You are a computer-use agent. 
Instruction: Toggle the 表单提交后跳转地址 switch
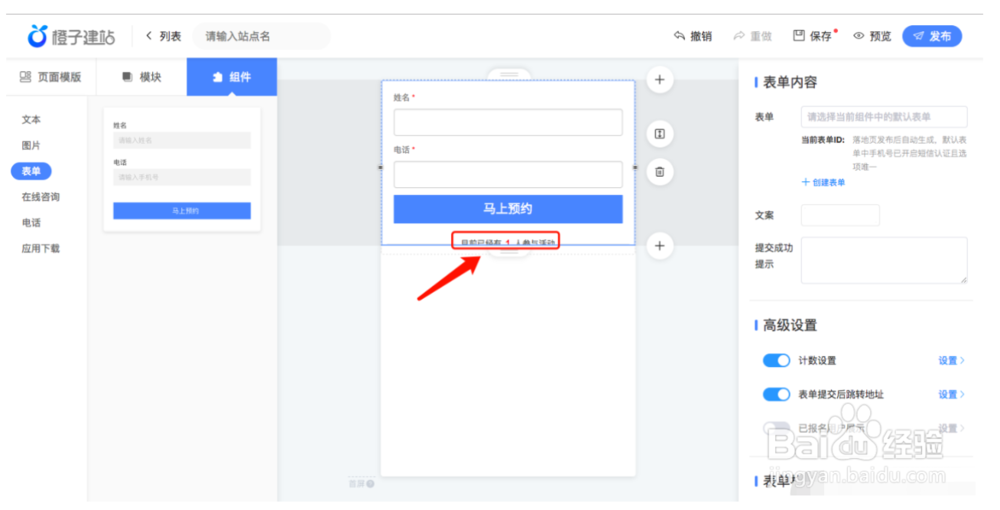point(776,395)
